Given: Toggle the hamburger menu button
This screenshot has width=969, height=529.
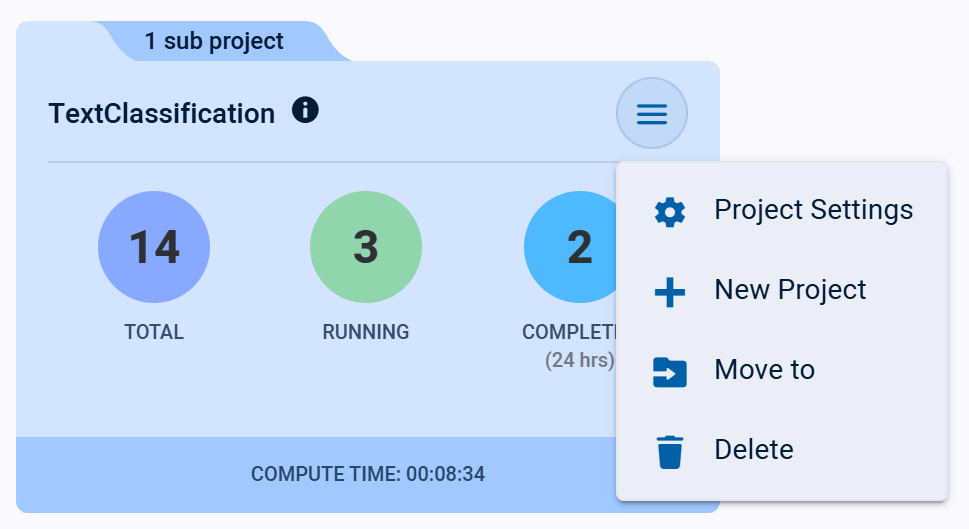Looking at the screenshot, I should click(652, 114).
